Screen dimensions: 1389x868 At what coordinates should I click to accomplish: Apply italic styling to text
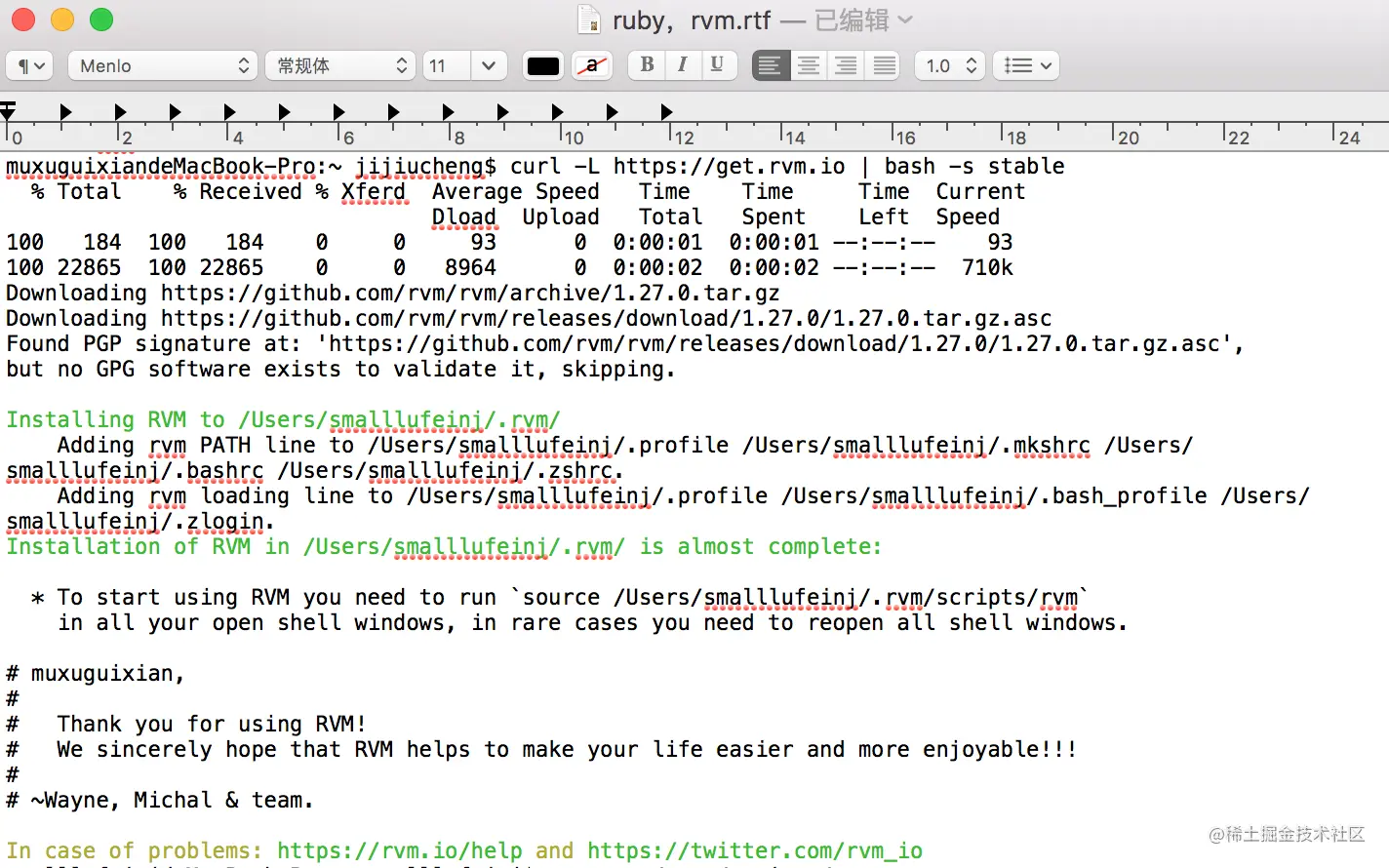click(x=683, y=65)
